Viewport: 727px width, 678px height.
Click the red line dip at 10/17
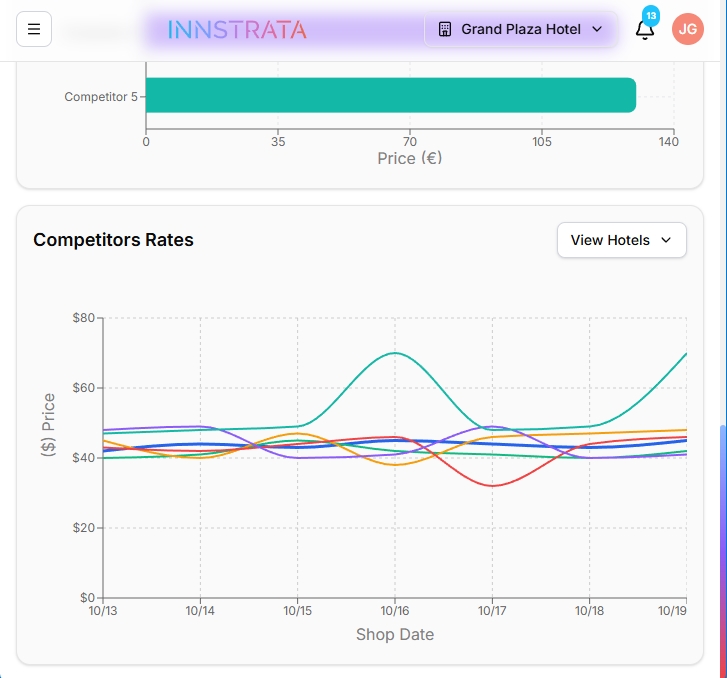coord(491,486)
